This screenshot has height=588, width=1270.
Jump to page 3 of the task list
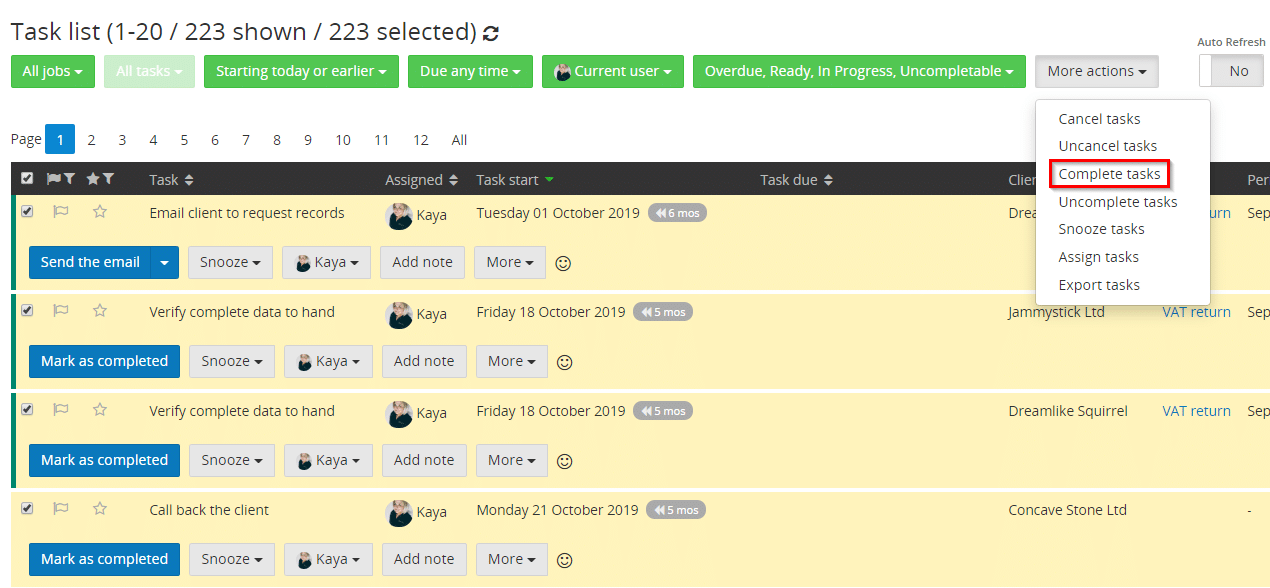tap(122, 139)
